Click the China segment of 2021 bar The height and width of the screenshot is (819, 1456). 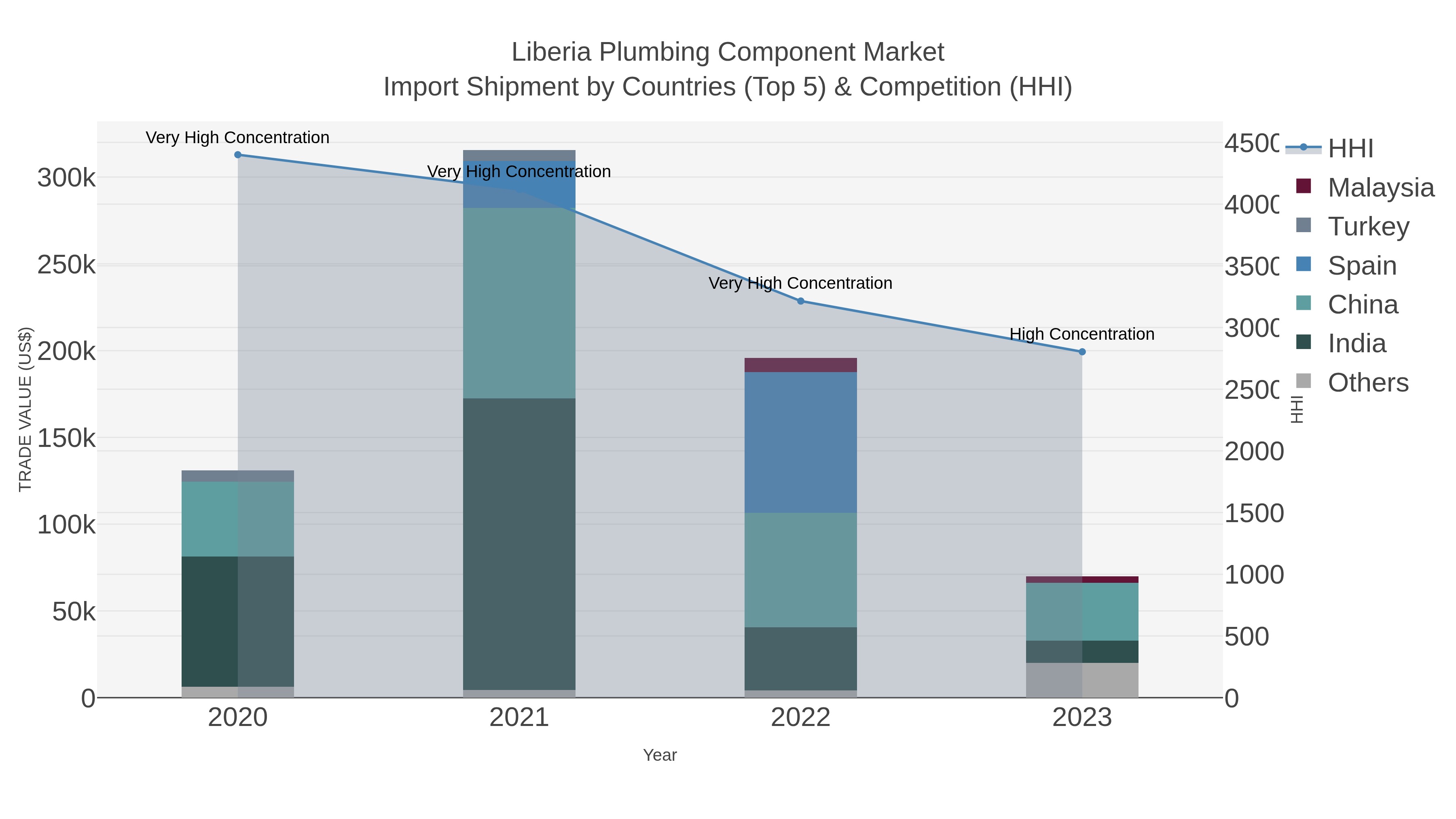pos(519,303)
